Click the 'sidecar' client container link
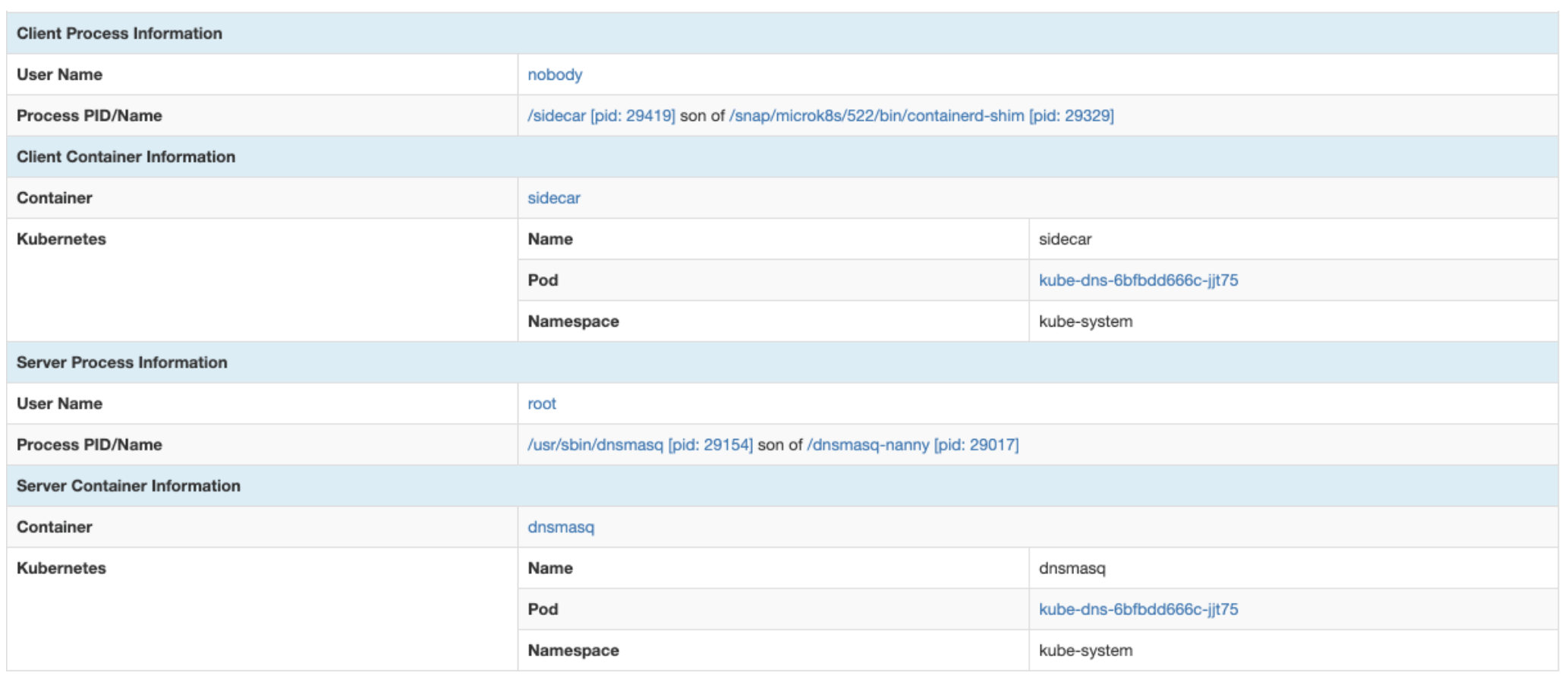Viewport: 1568px width, 682px height. 553,197
